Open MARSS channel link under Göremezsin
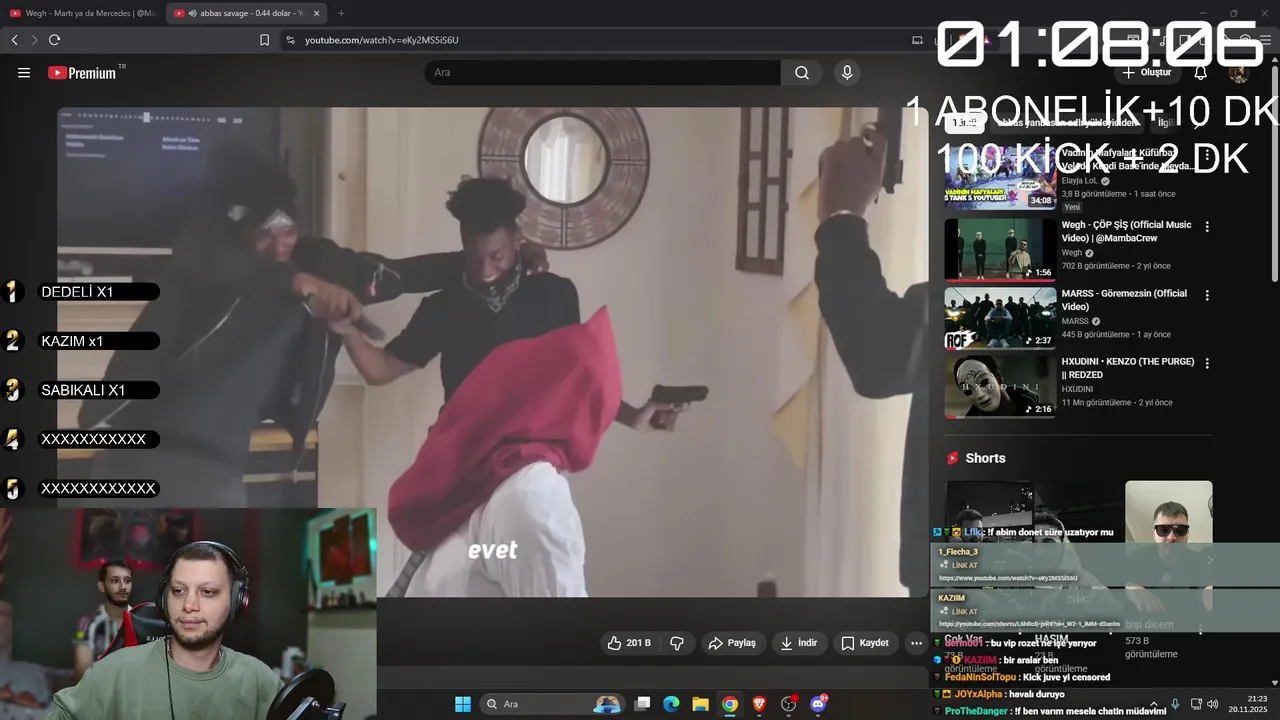The width and height of the screenshot is (1280, 720). click(1075, 321)
